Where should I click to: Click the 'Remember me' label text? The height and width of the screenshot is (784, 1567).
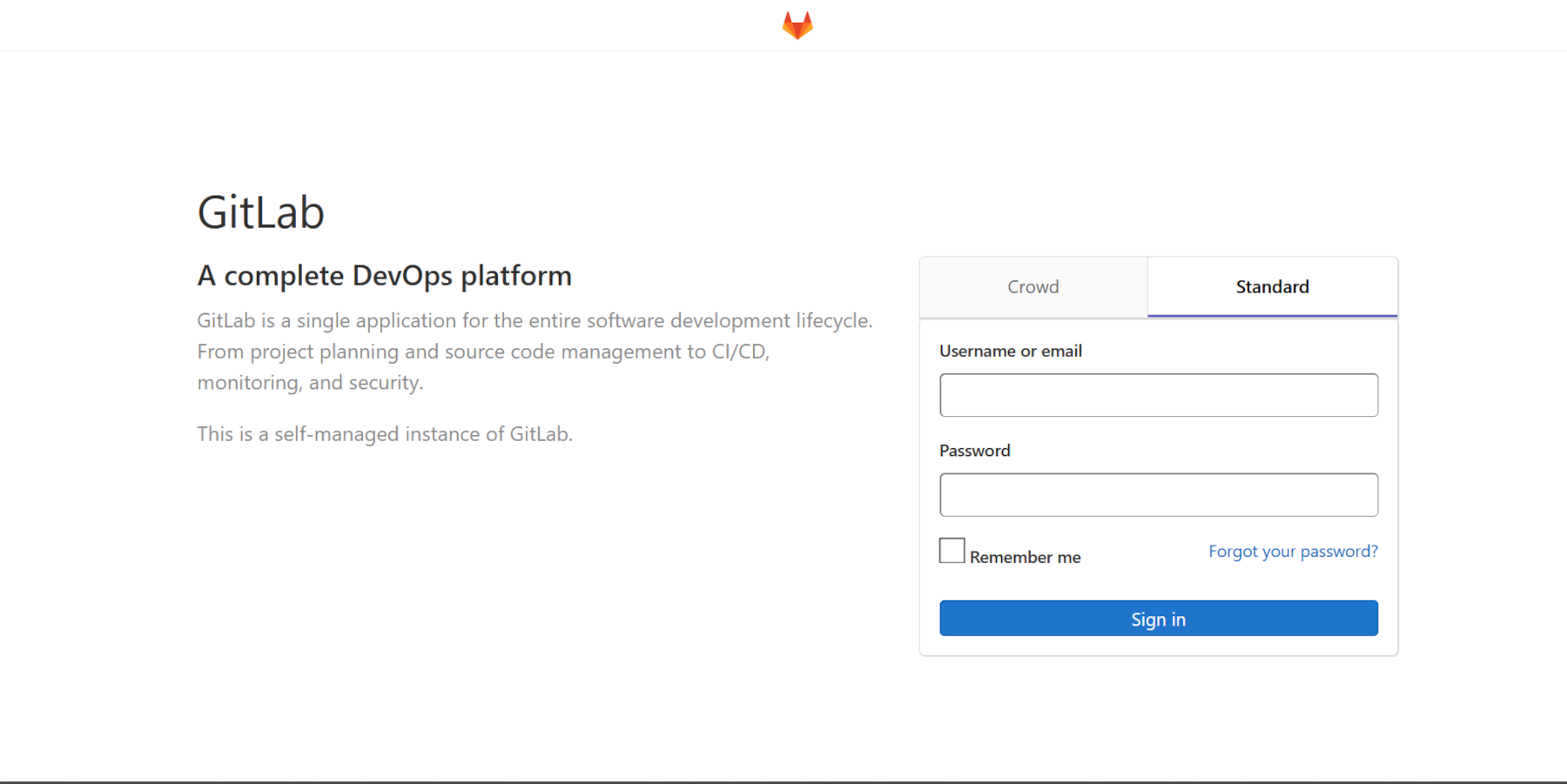click(x=1026, y=557)
